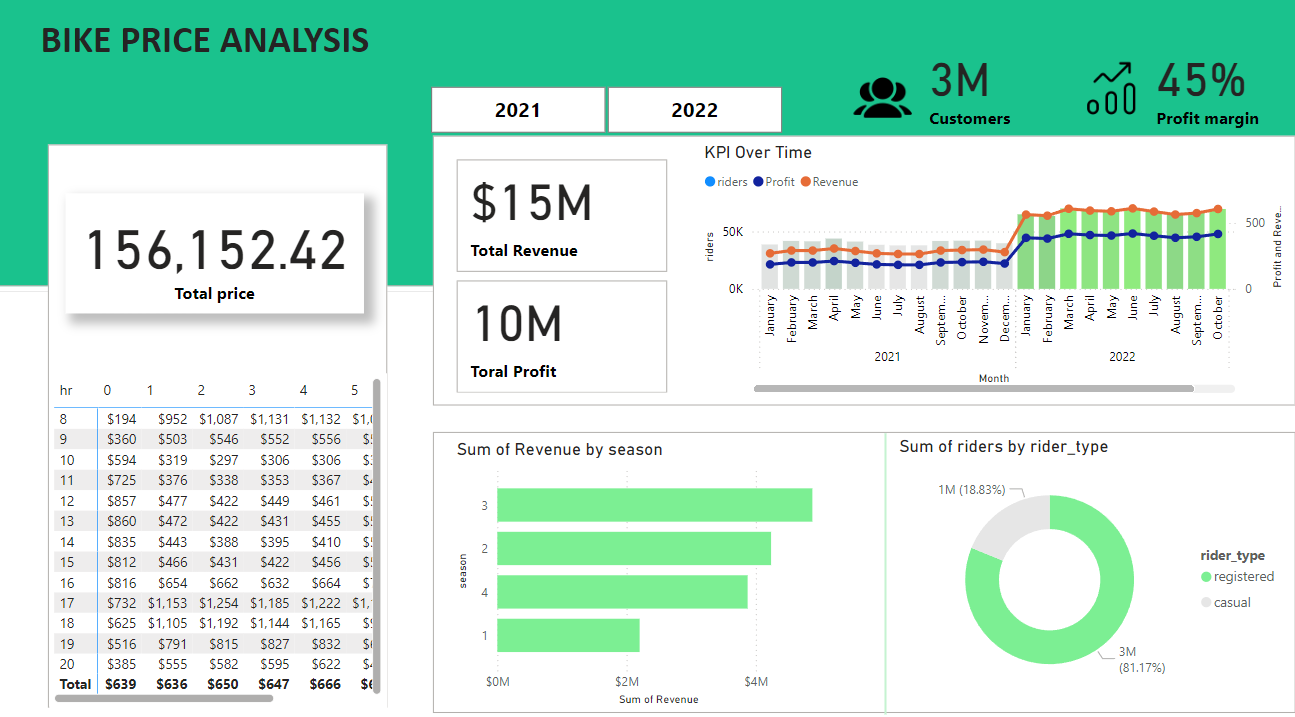This screenshot has height=717, width=1295.
Task: Click the Profit margin trend chart icon
Action: click(x=1110, y=95)
